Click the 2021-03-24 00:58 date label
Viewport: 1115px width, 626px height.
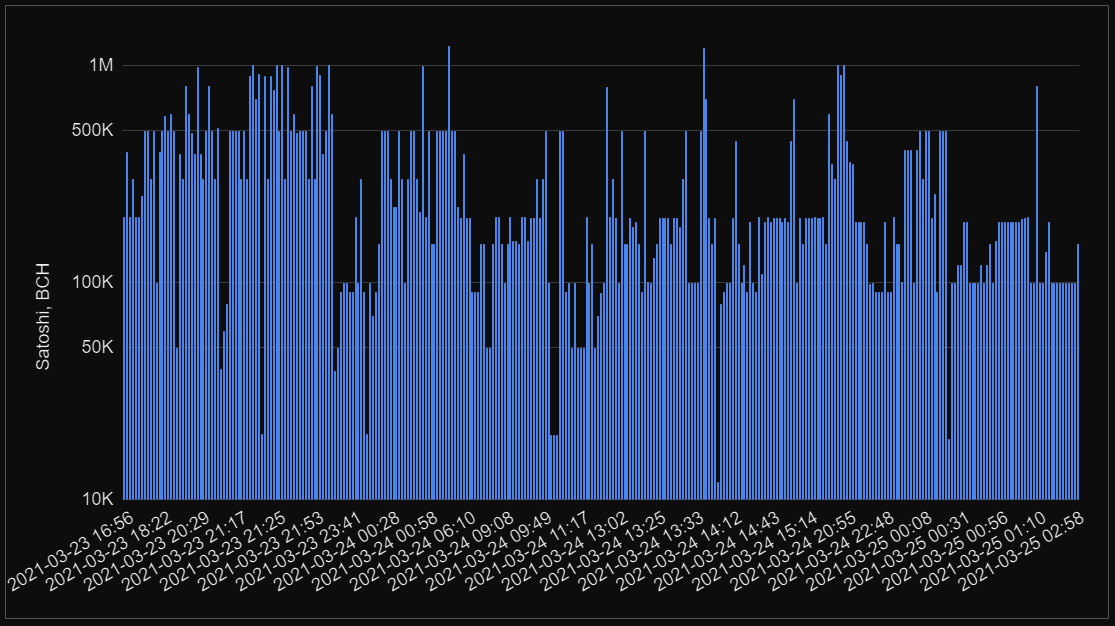tap(377, 551)
